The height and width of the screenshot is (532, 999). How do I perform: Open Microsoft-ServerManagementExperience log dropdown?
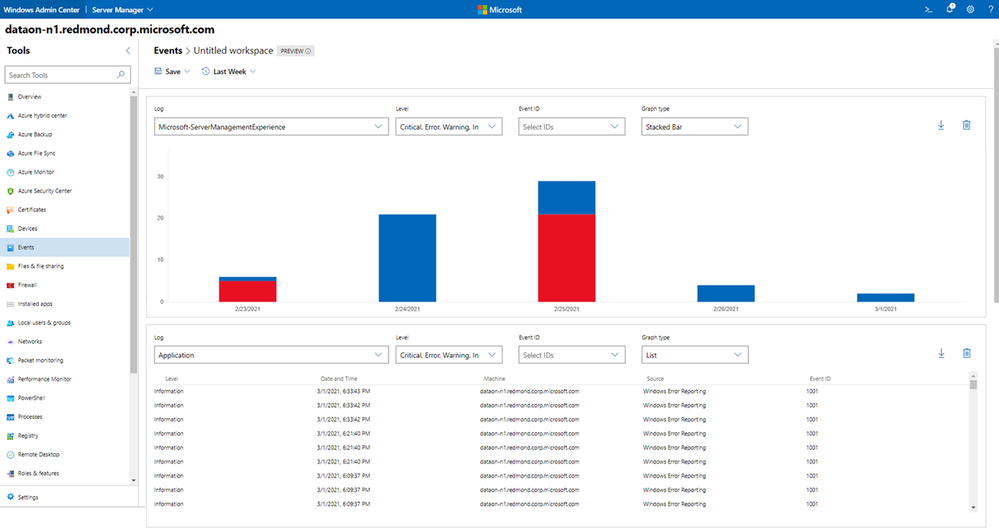271,127
